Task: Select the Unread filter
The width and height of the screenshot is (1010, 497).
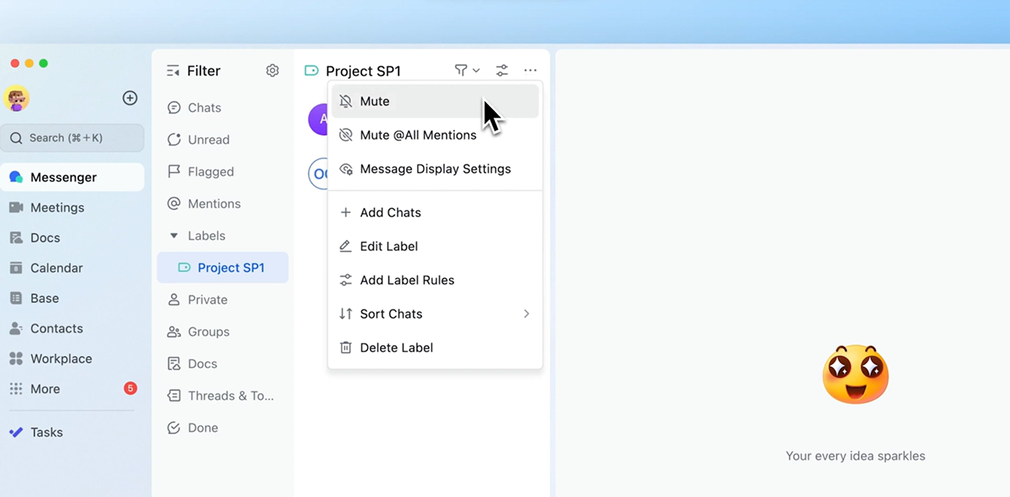Action: [208, 140]
